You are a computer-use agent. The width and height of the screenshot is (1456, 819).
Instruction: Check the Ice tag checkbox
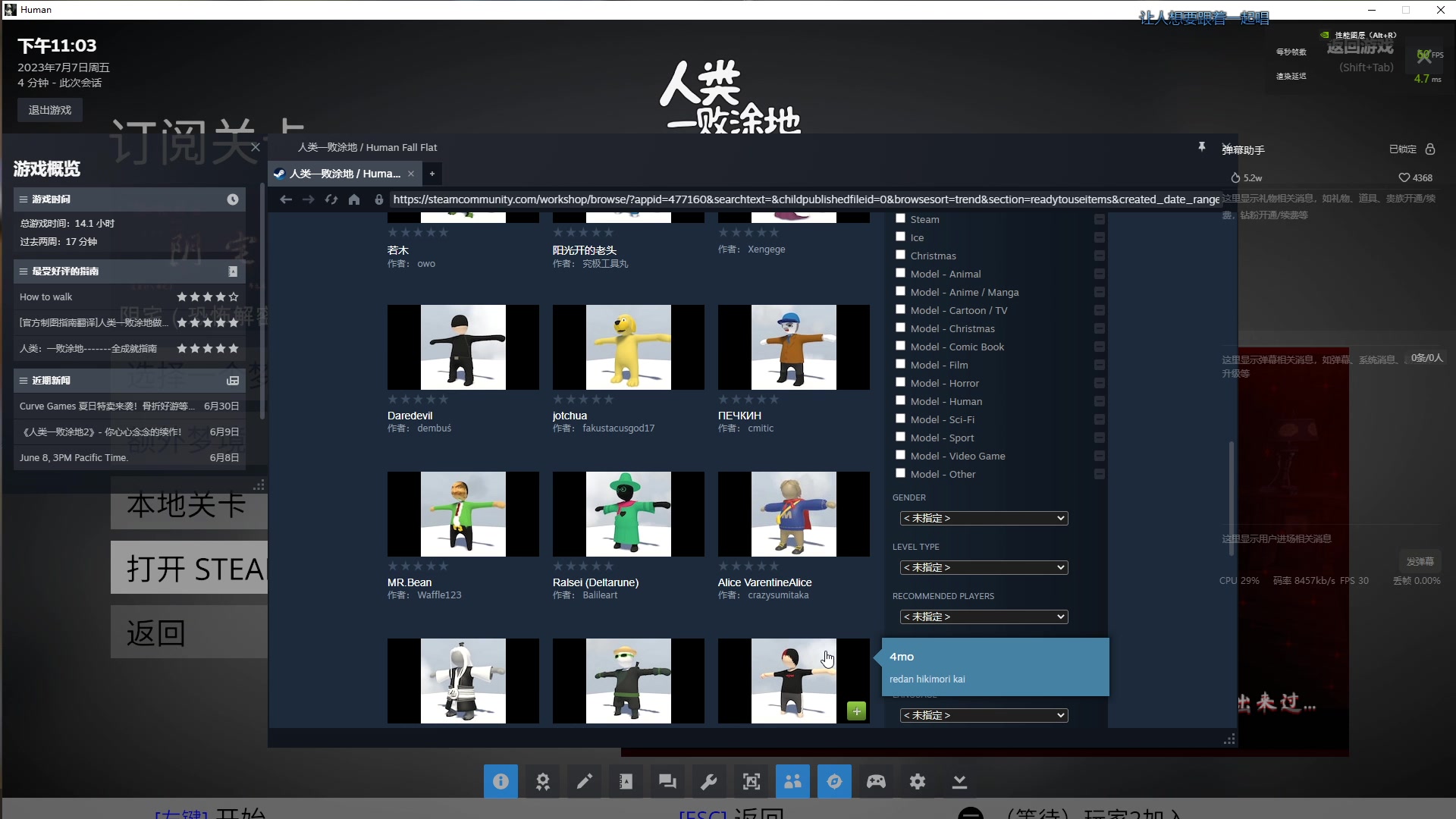pos(901,237)
